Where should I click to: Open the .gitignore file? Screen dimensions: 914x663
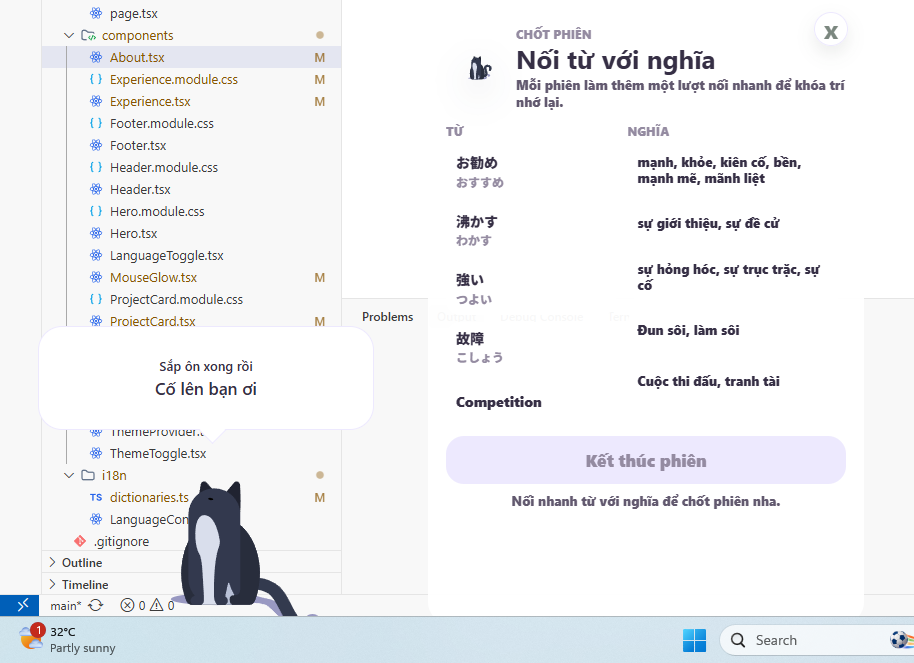(121, 542)
